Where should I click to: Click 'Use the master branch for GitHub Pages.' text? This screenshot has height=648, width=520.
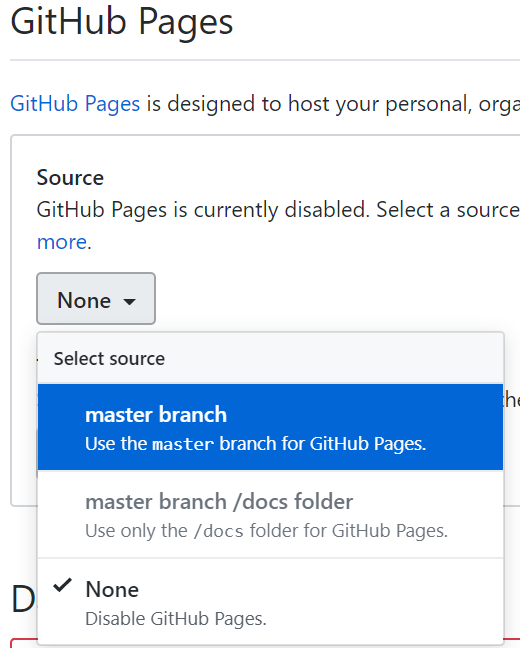pos(255,444)
